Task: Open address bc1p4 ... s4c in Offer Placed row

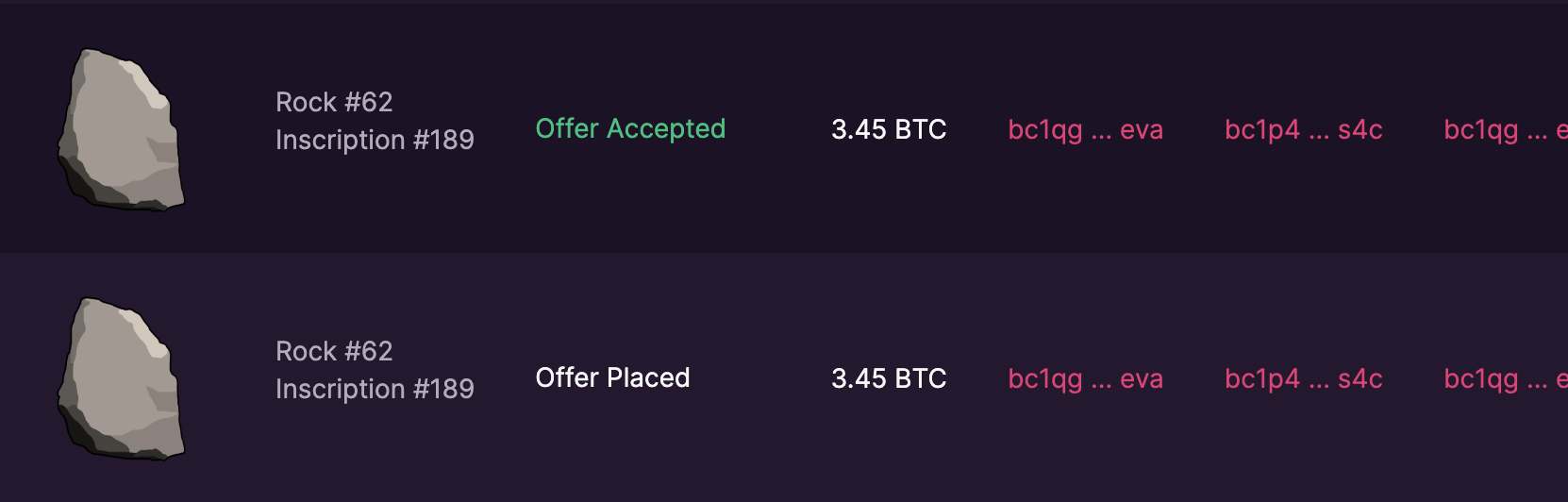Action: [1303, 378]
